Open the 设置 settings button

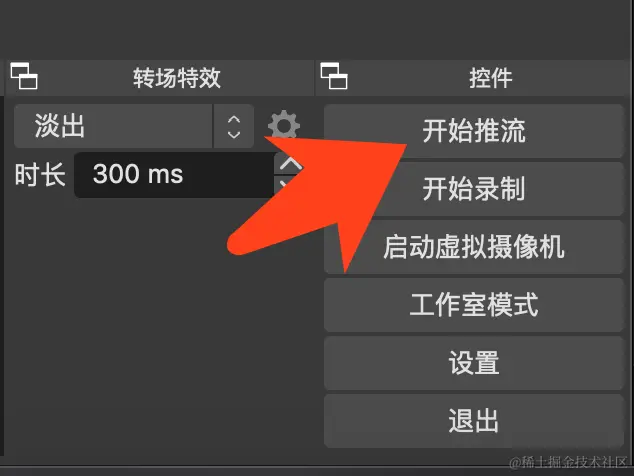click(x=473, y=363)
